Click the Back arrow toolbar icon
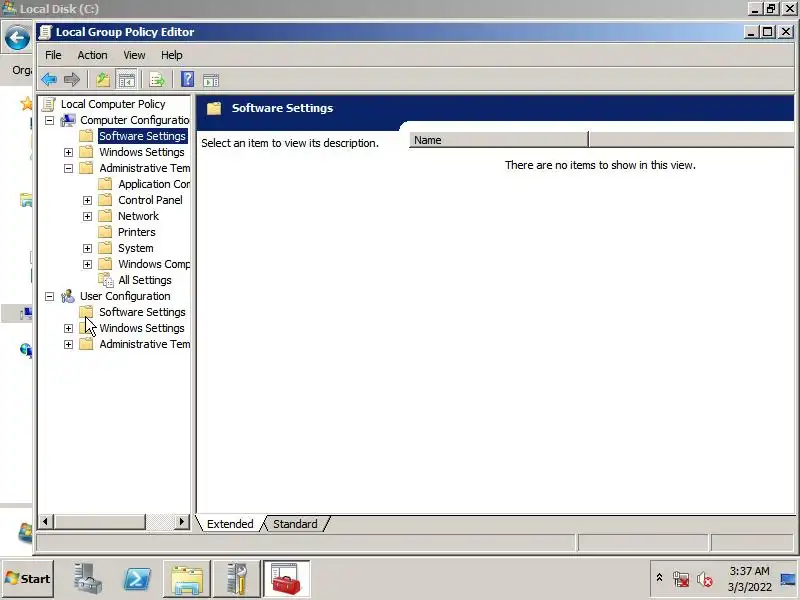Viewport: 800px width, 600px height. [x=49, y=80]
